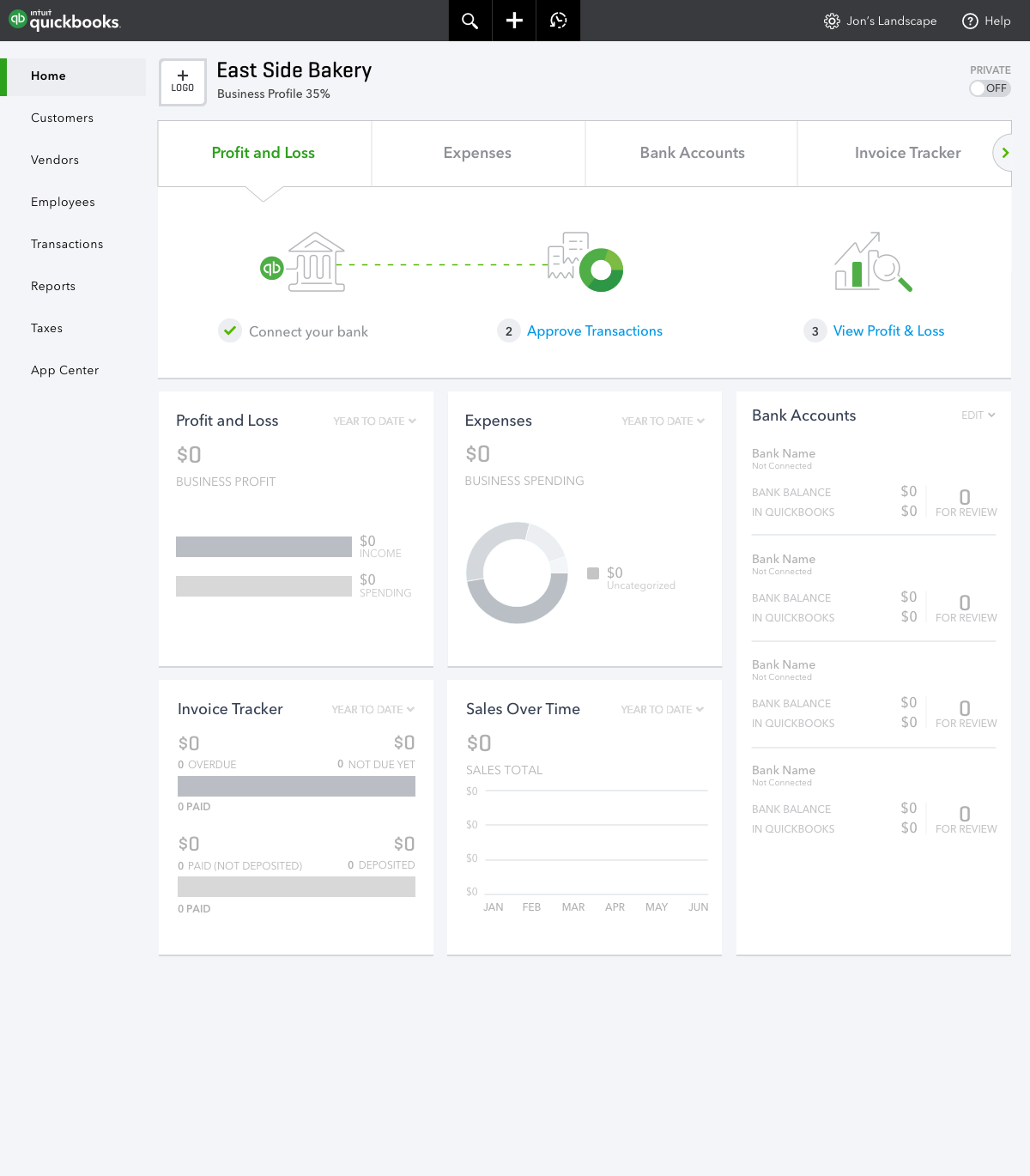Open recent transactions clock icon
This screenshot has width=1030, height=1176.
click(559, 21)
